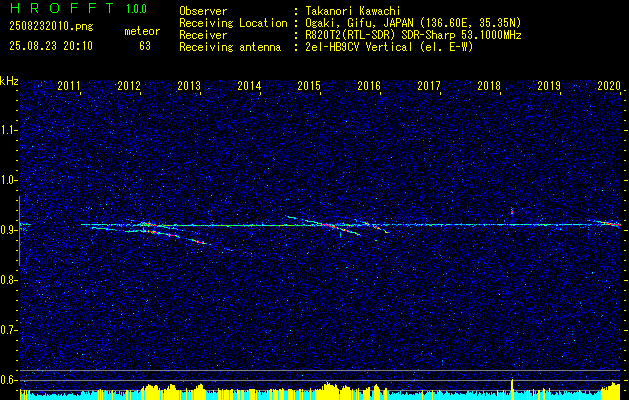Viewport: 629px width, 400px height.
Task: Click the 2012 time axis marker
Action: point(129,85)
